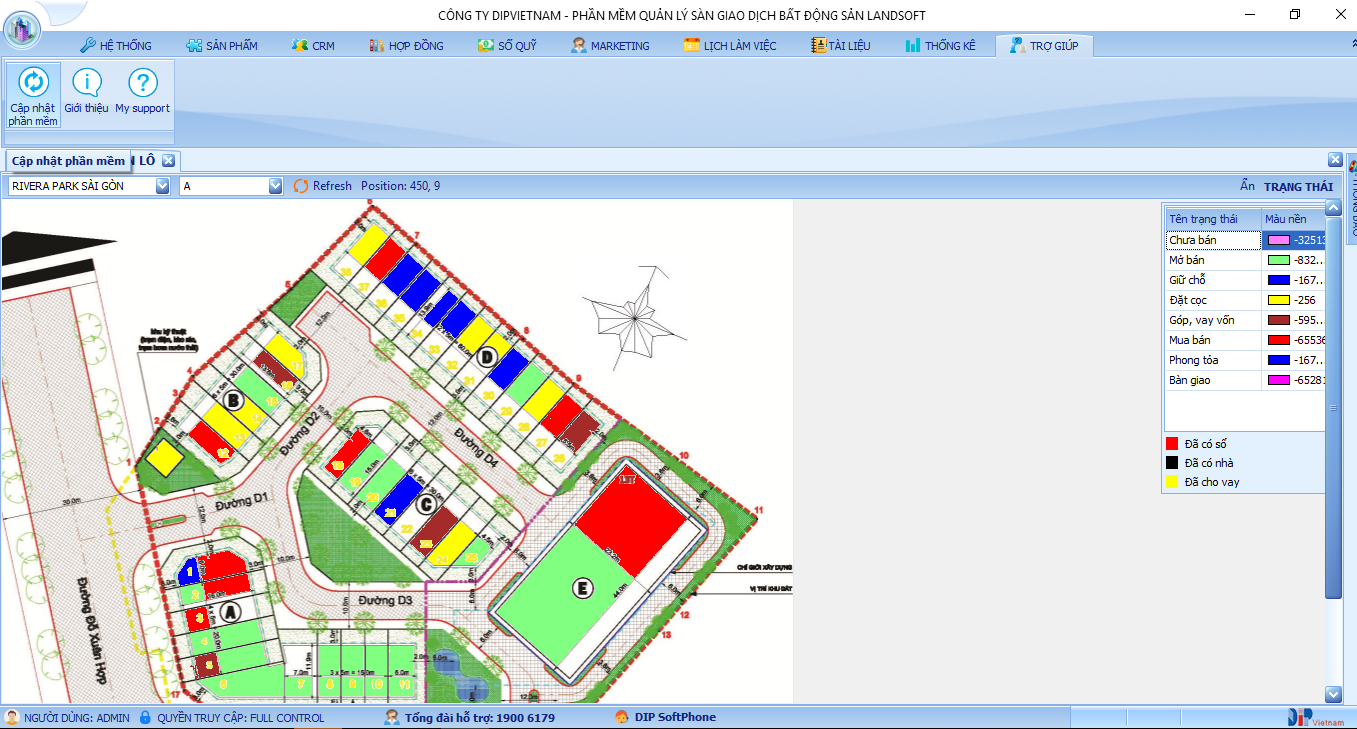Click the red swatch for Mua bán
Screen dimensions: 1357x729
coord(1278,340)
